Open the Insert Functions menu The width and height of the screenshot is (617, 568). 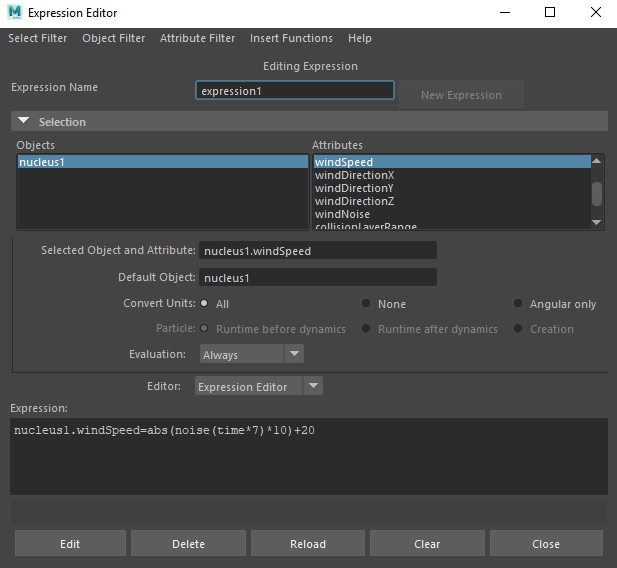pyautogui.click(x=291, y=38)
